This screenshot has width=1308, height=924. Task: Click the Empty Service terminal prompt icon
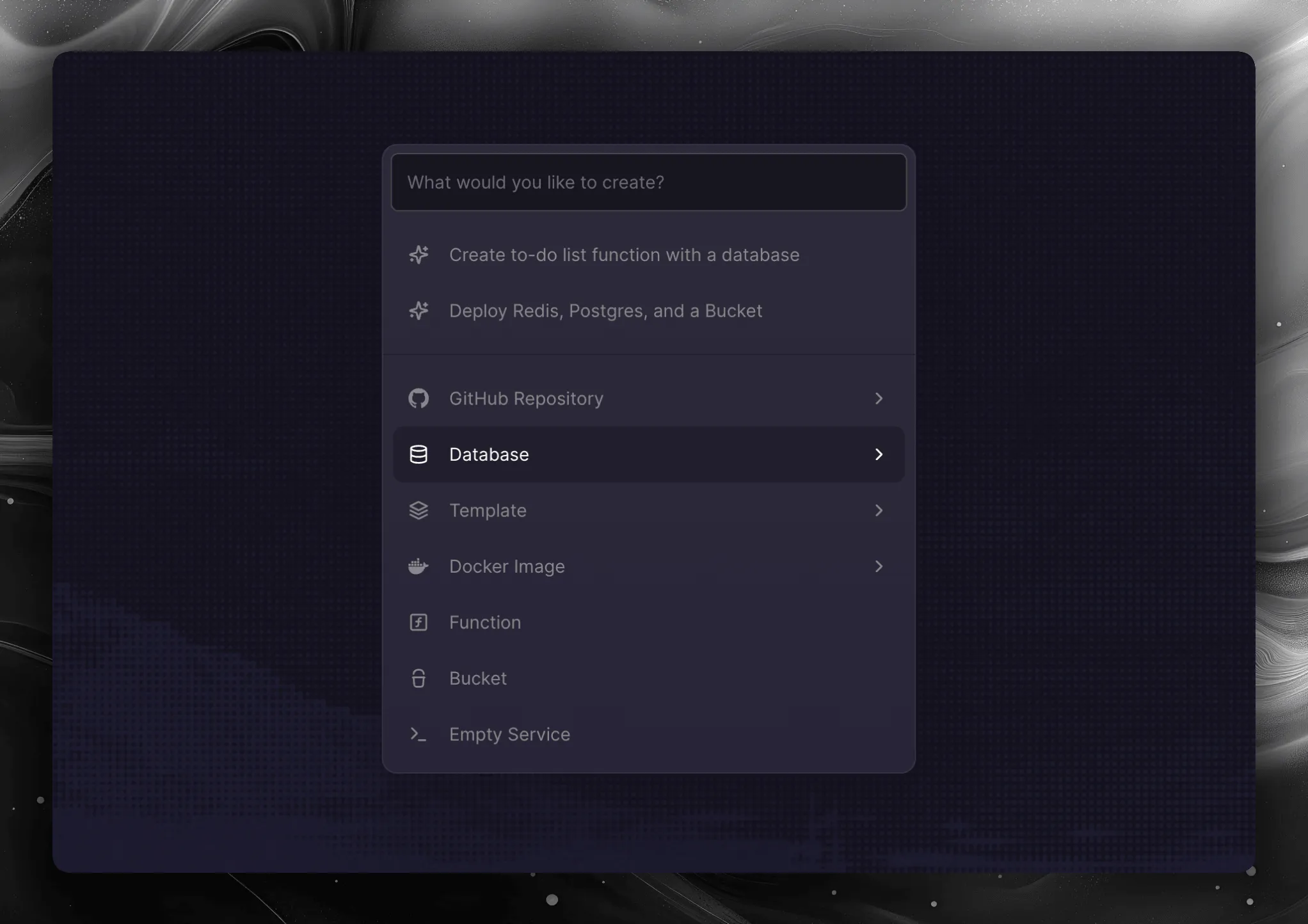(419, 735)
